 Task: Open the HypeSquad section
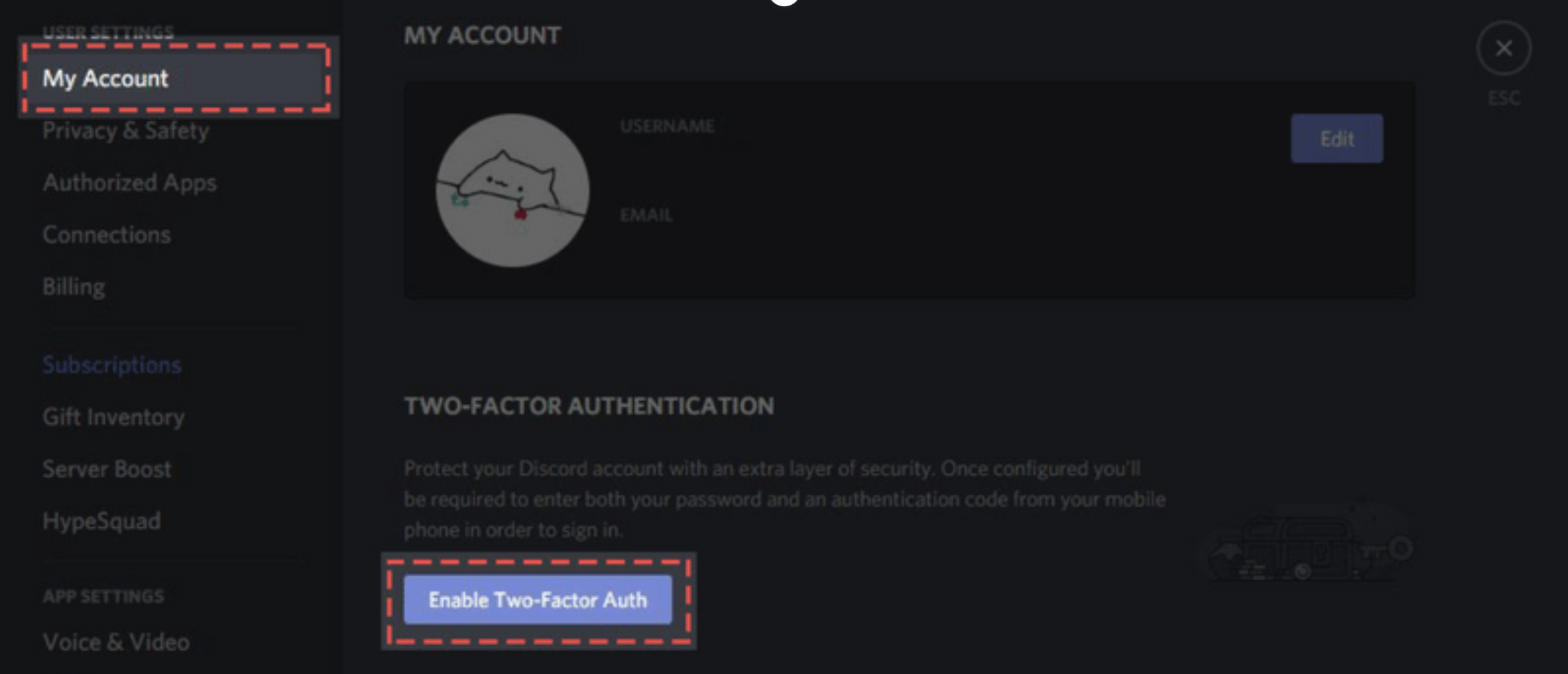[x=101, y=522]
